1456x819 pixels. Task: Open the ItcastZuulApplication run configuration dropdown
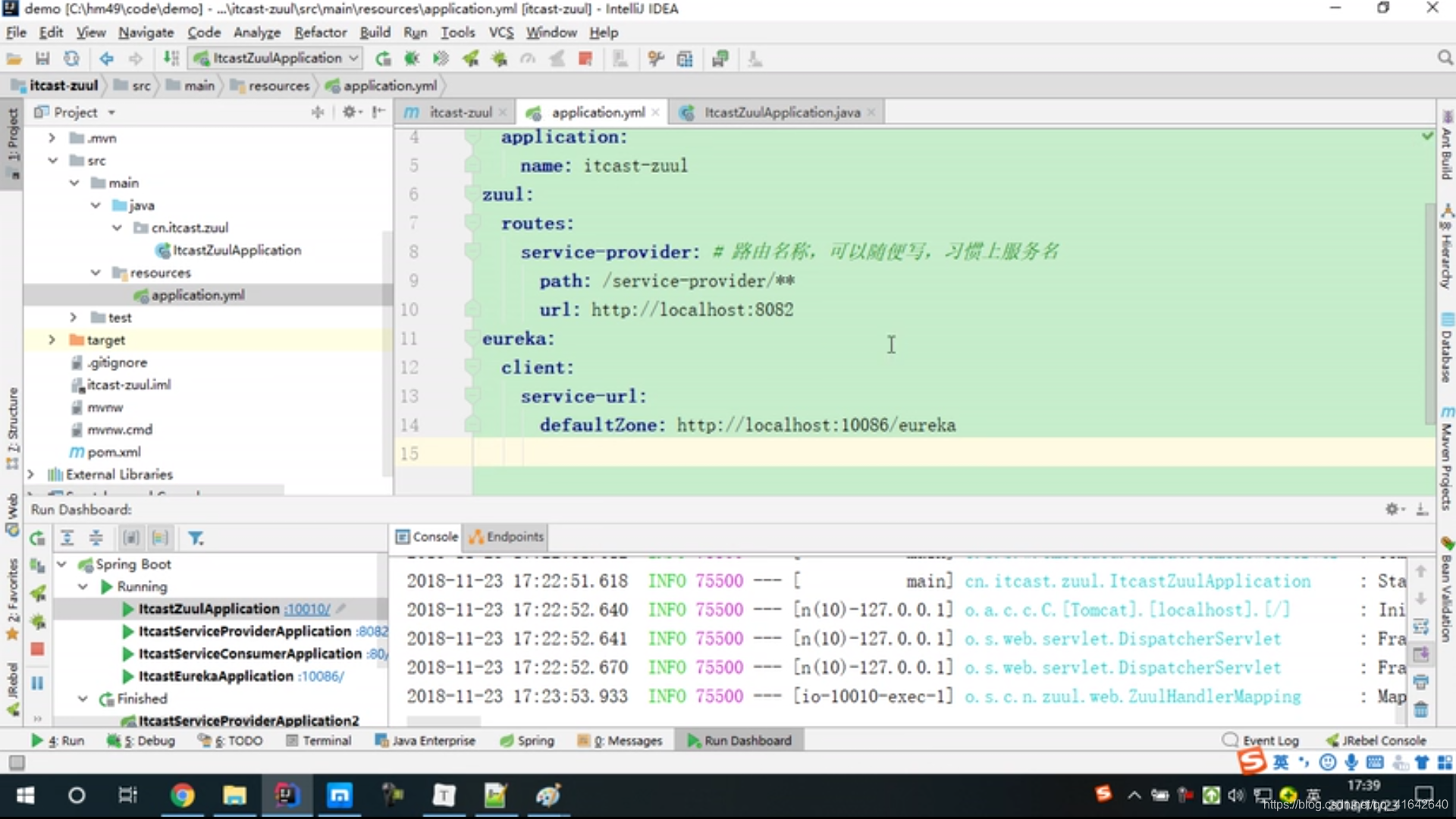(x=276, y=58)
